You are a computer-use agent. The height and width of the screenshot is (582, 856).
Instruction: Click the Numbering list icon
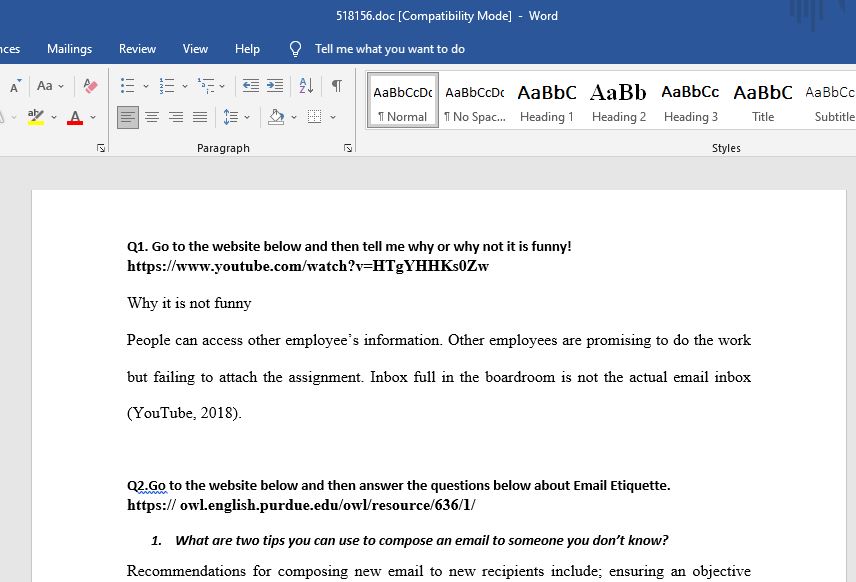coord(167,86)
